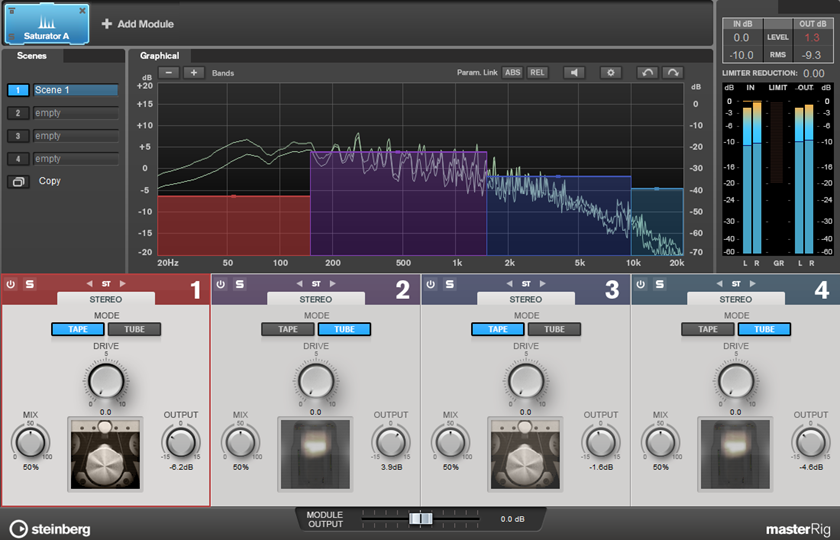Solo band 1 with S button
Viewport: 840px width, 540px height.
30,284
